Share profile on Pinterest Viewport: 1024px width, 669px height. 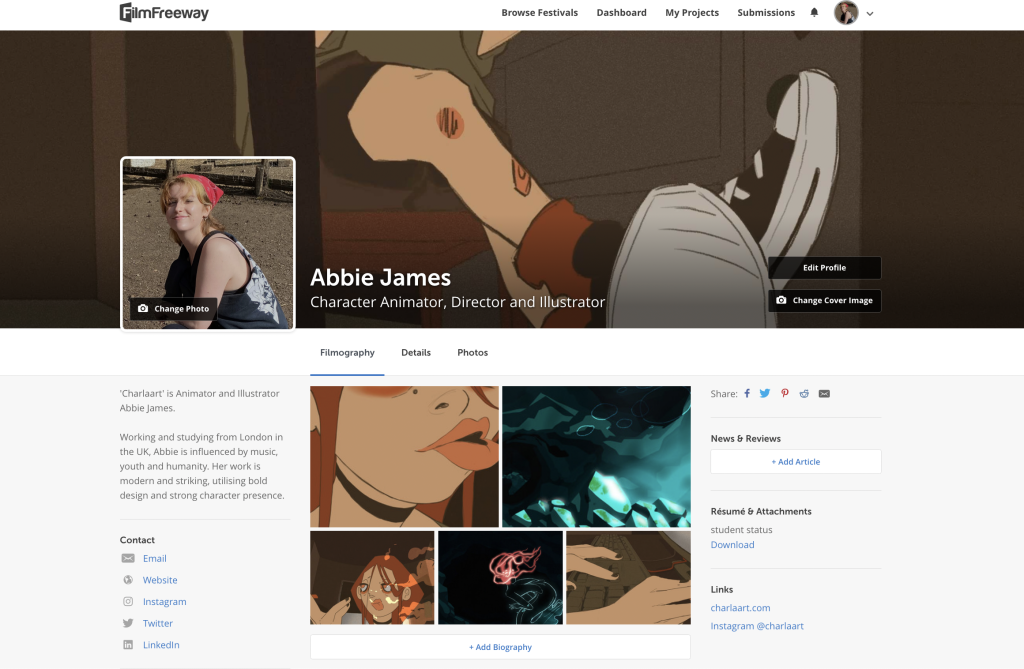click(x=785, y=393)
